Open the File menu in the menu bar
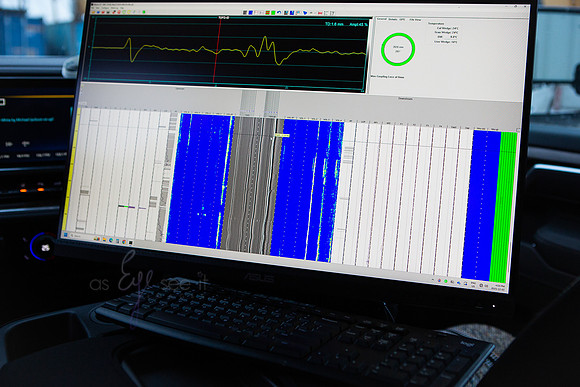Viewport: 580px width, 387px height. pos(93,7)
